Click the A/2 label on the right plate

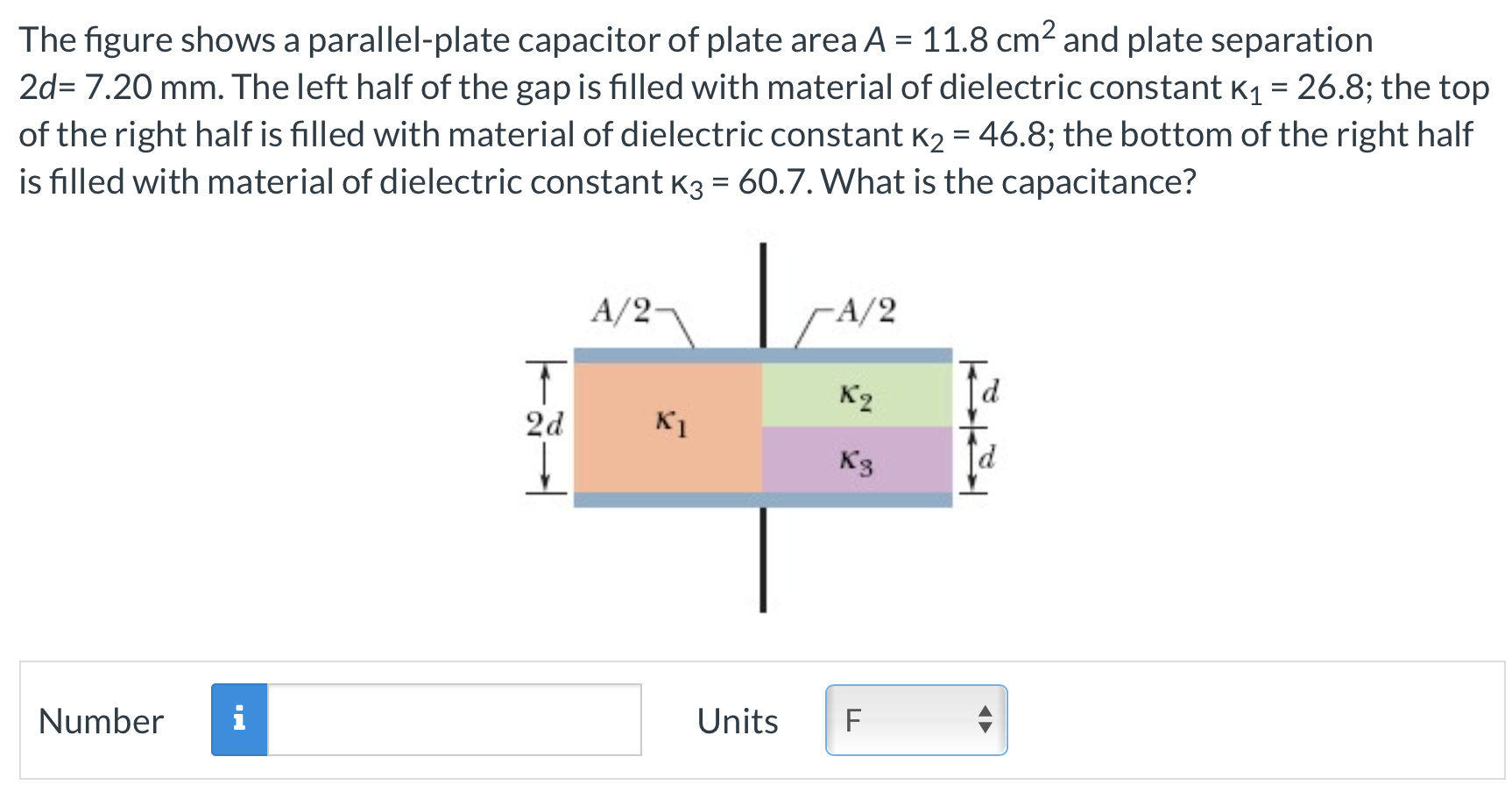863,308
